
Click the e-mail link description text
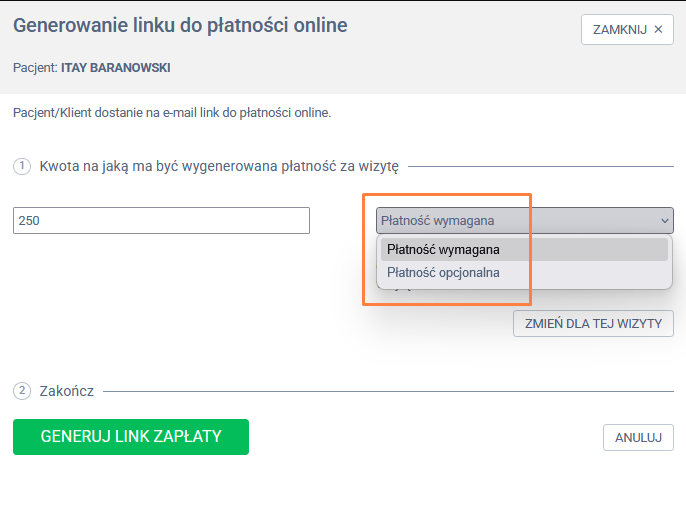point(172,113)
